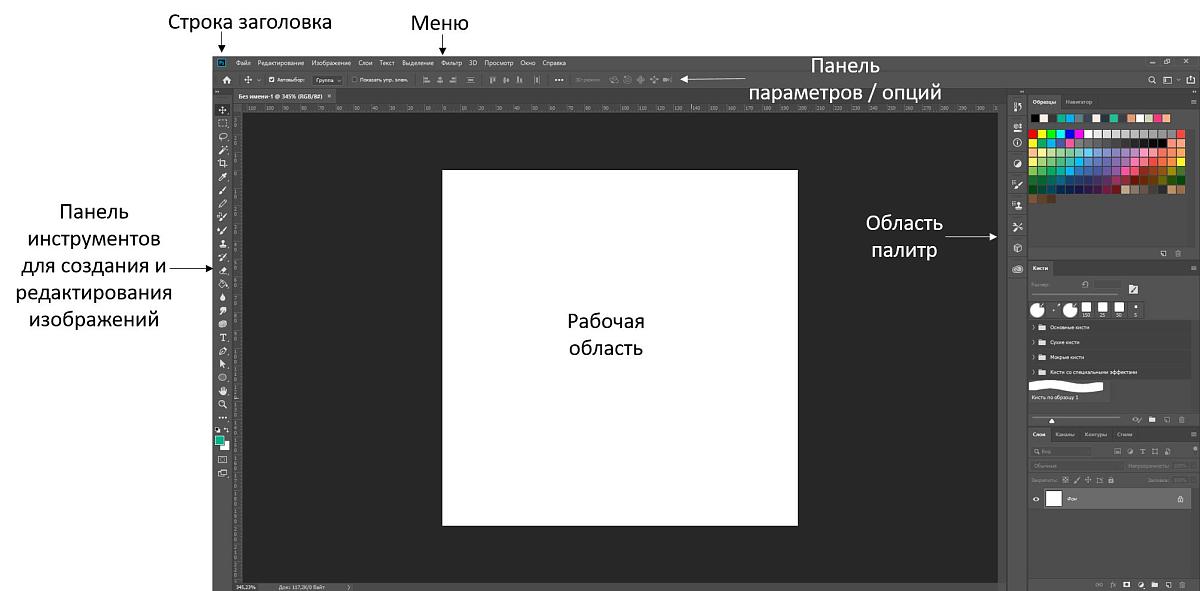Open the Группа auto-select dropdown
Viewport: 1200px width, 591px height.
click(329, 80)
